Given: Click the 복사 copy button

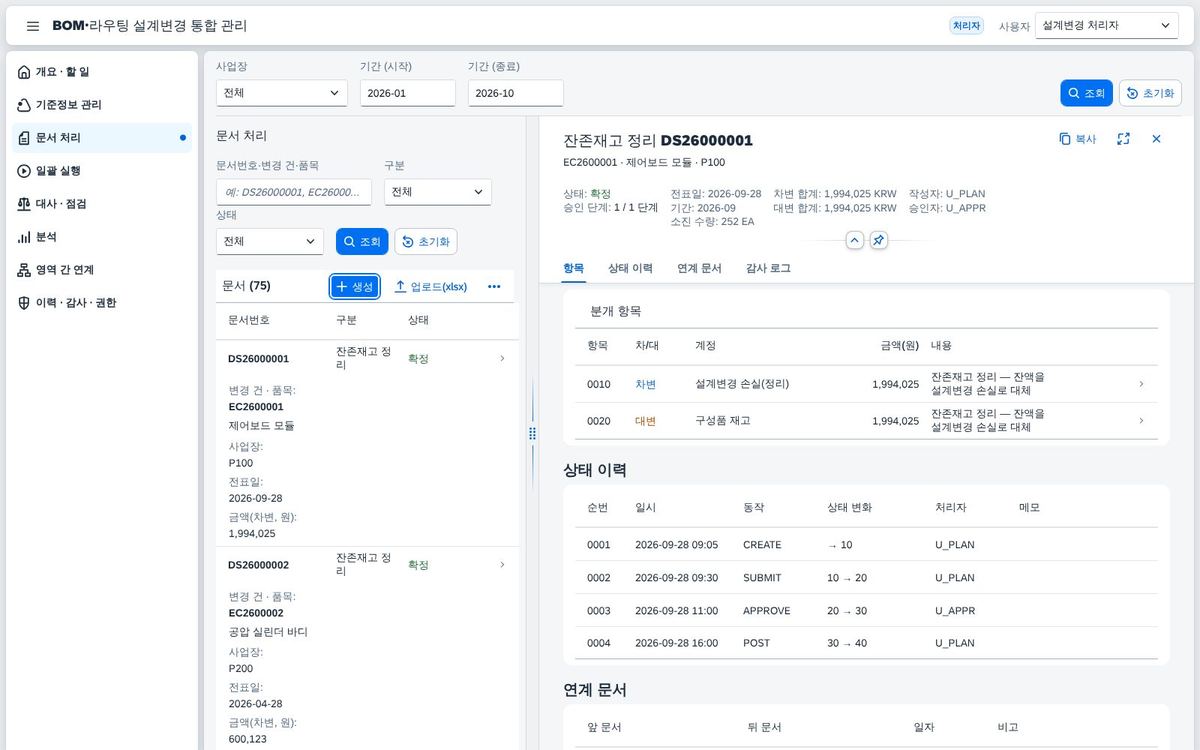Looking at the screenshot, I should pyautogui.click(x=1078, y=139).
